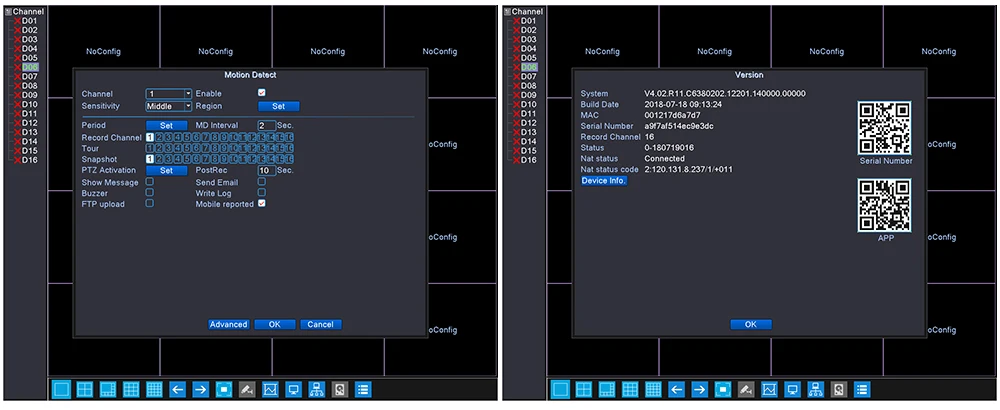Click full-screen icon on Motion Detect screen toolbar
Viewport: 1000px width, 410px height.
click(x=224, y=389)
